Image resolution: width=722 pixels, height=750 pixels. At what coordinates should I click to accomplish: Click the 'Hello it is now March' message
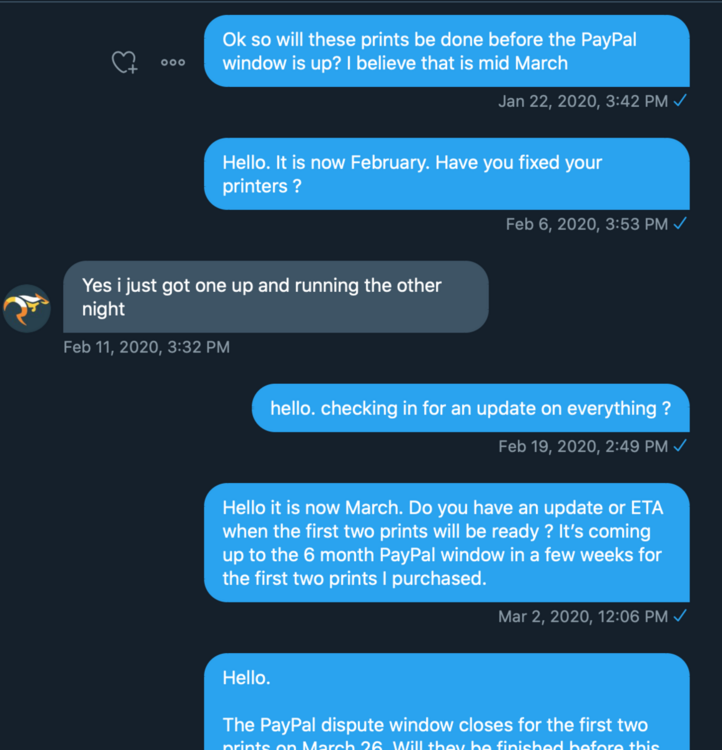[447, 543]
